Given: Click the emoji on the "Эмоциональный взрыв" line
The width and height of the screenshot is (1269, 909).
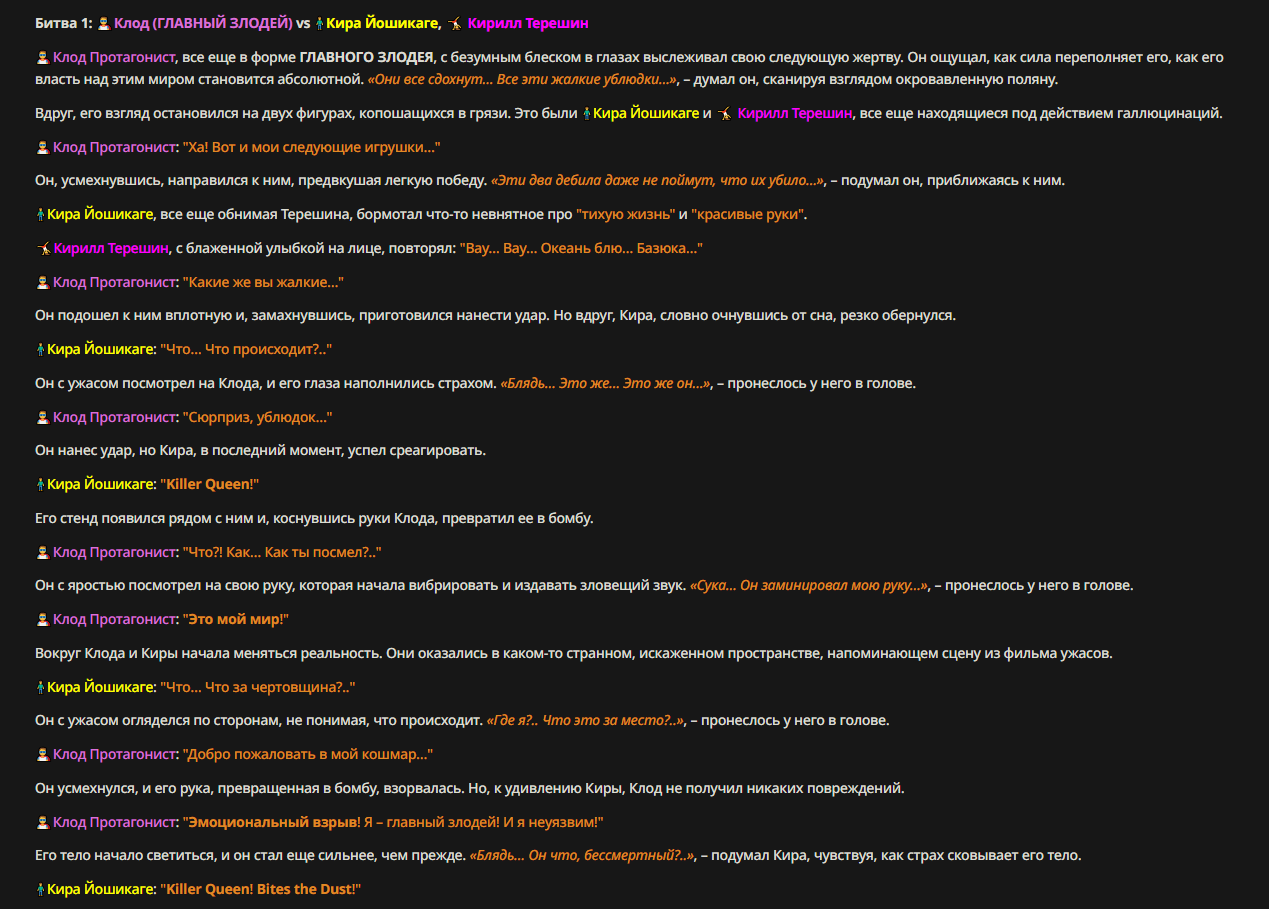Looking at the screenshot, I should 42,822.
